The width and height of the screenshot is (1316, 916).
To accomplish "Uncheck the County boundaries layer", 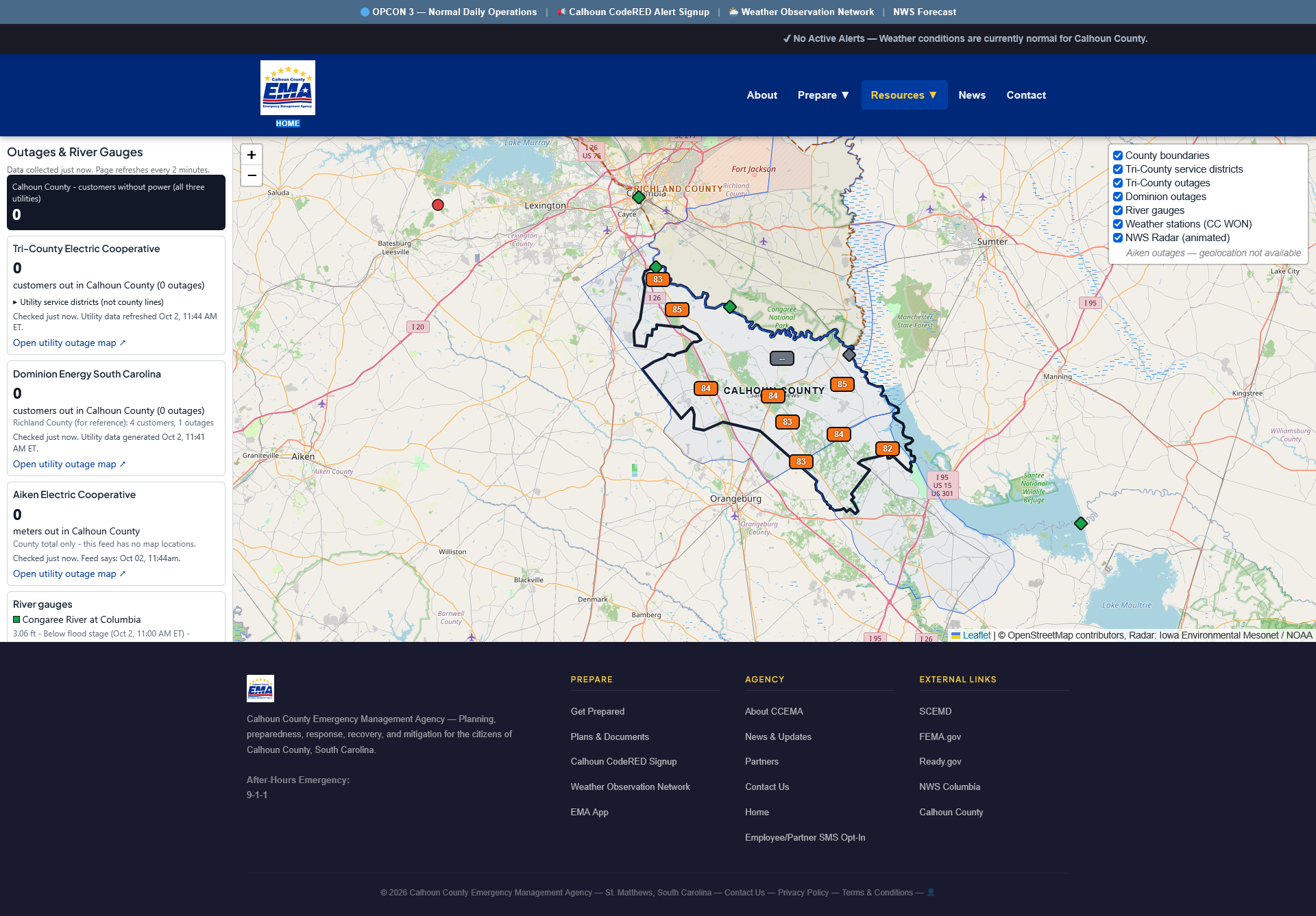I will pyautogui.click(x=1118, y=156).
